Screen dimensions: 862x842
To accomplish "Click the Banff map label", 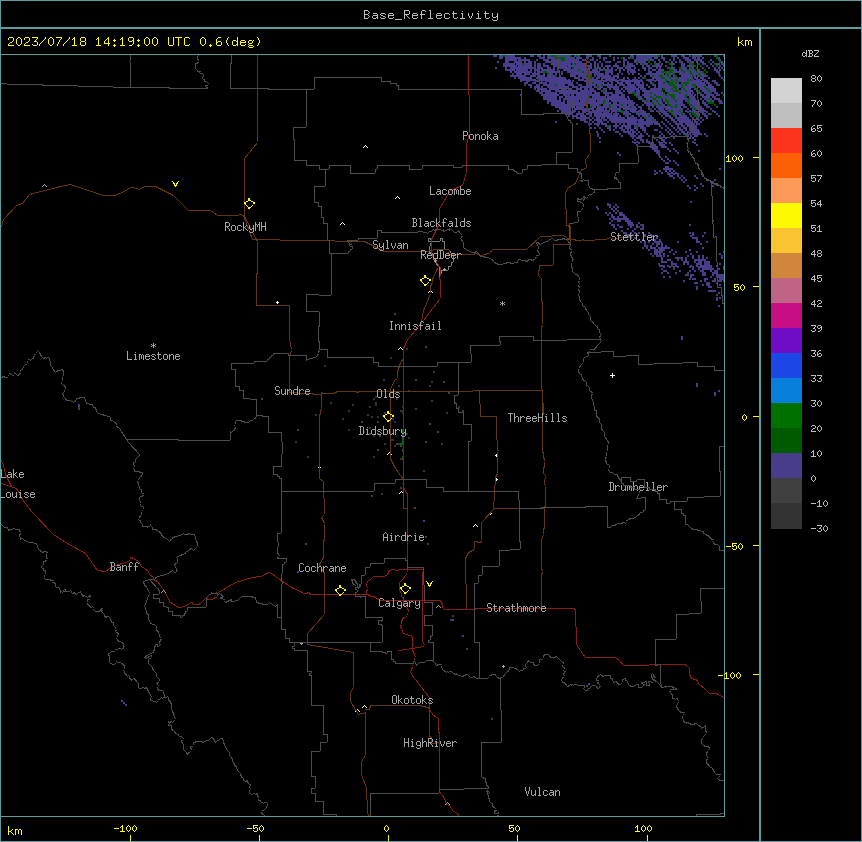I will click(x=124, y=567).
